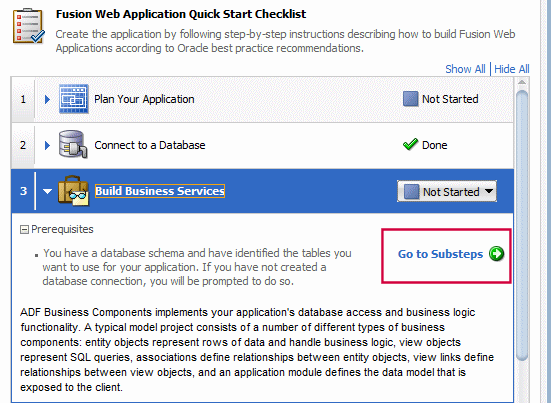
Task: Click the database schema prerequisite bullet text
Action: pyautogui.click(x=197, y=267)
